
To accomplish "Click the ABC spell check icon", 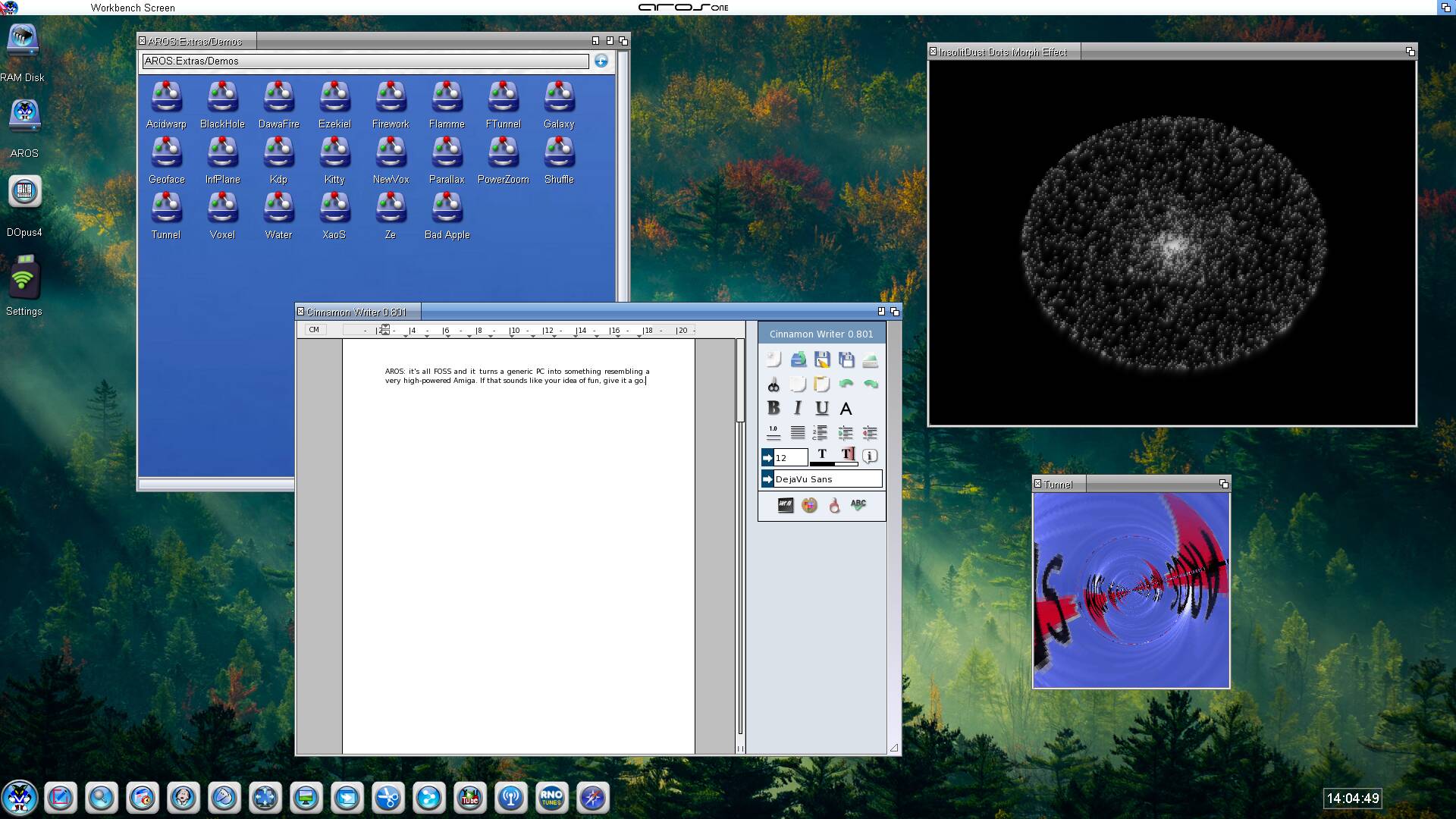I will [x=858, y=504].
